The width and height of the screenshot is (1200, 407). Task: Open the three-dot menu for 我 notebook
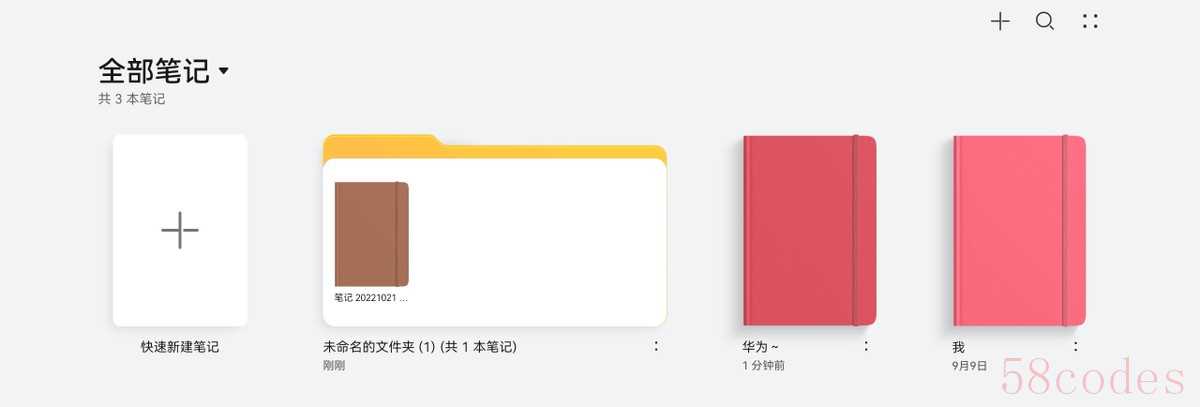click(x=1076, y=347)
